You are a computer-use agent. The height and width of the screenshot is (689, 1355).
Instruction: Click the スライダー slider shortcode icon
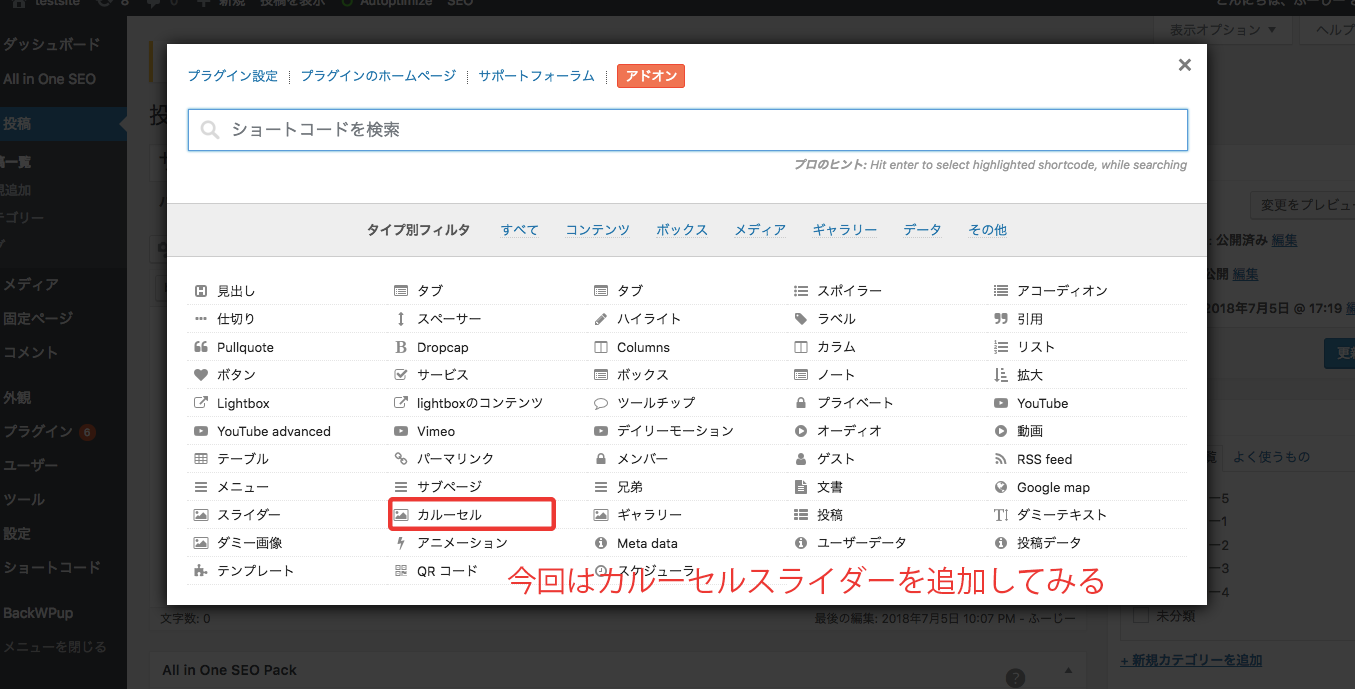pos(201,515)
